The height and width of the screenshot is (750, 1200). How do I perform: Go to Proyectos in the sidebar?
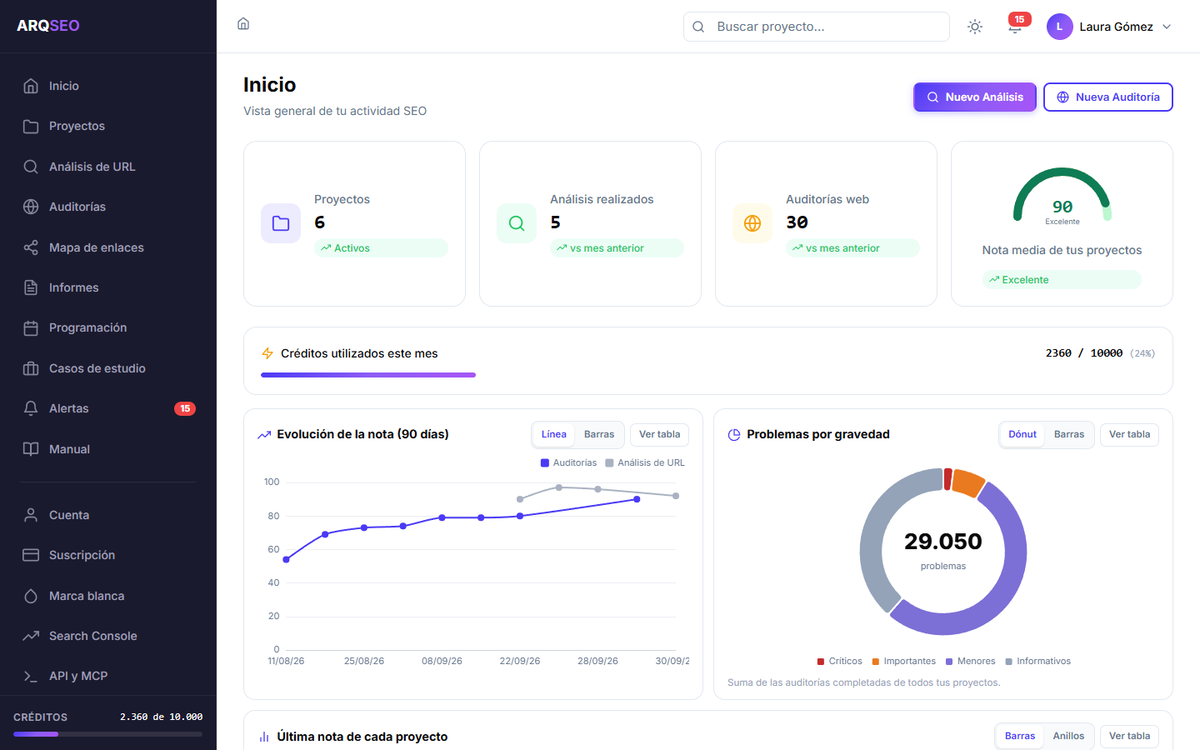pos(108,126)
